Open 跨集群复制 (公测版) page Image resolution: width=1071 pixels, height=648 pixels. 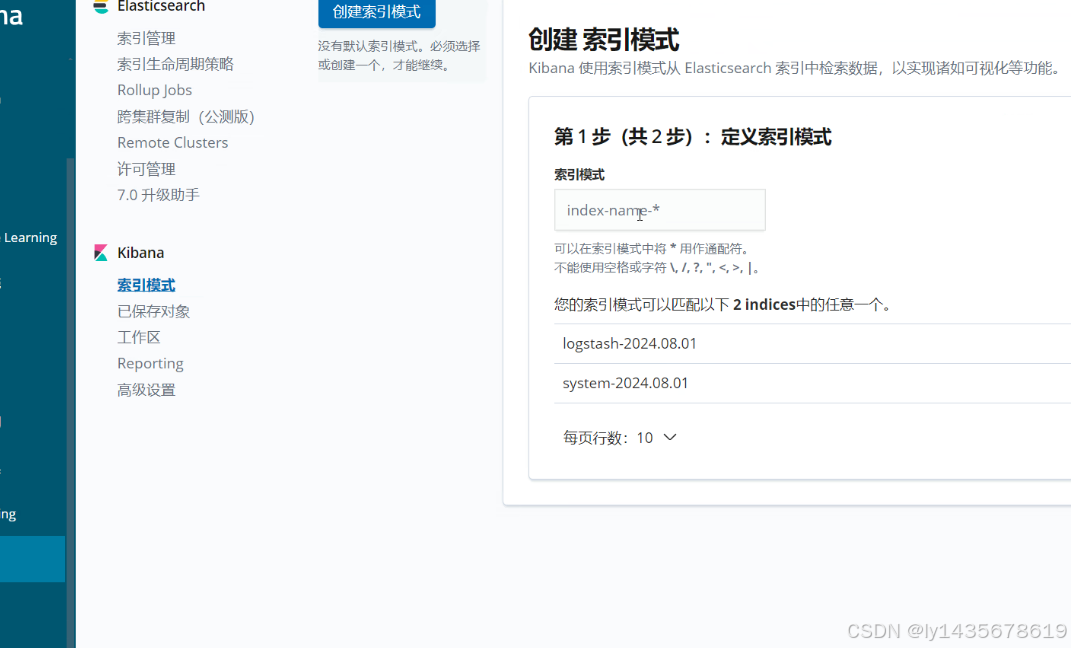coord(186,117)
